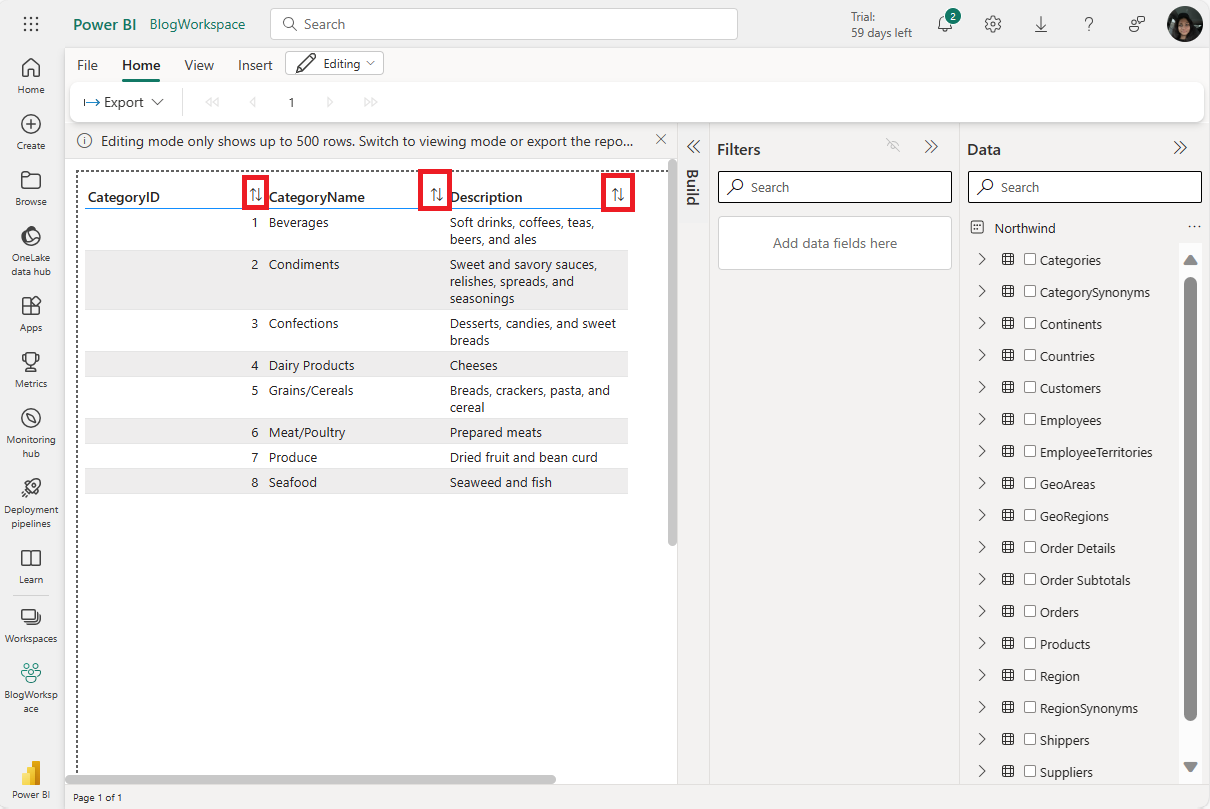1210x809 pixels.
Task: Click the report horizontal scrollbar
Action: coord(310,779)
